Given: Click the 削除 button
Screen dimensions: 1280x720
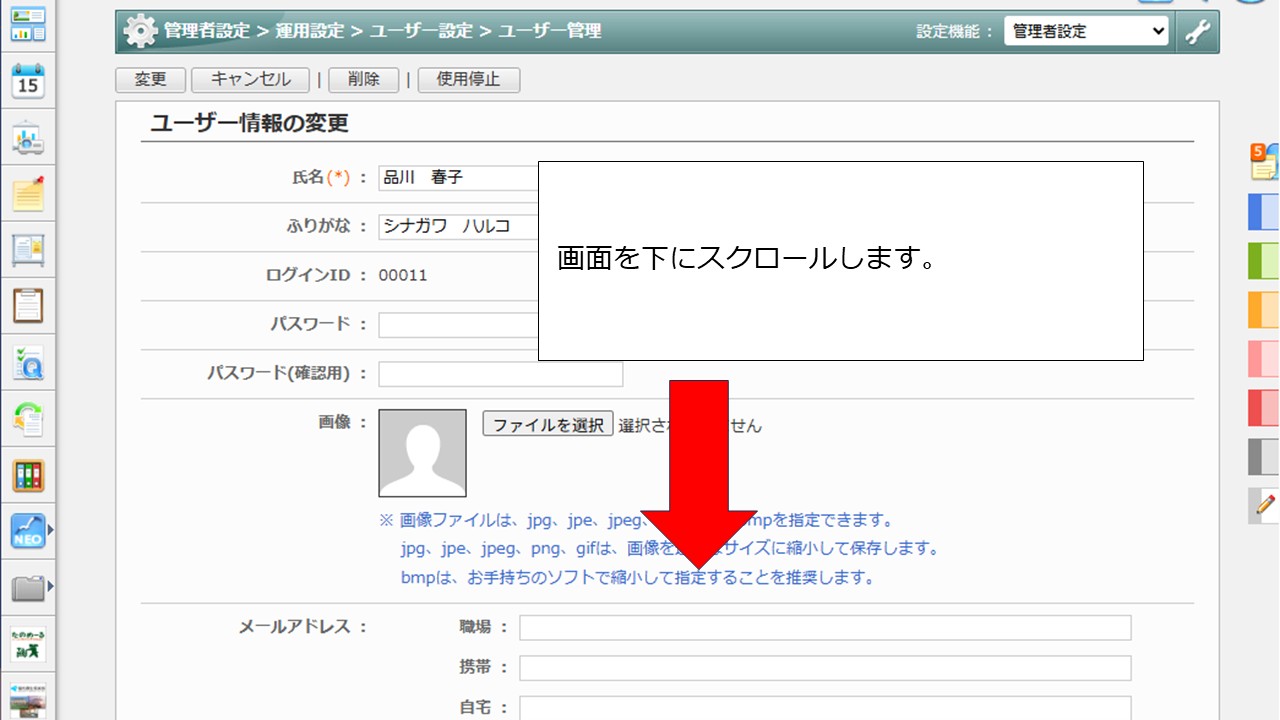Looking at the screenshot, I should coord(363,80).
